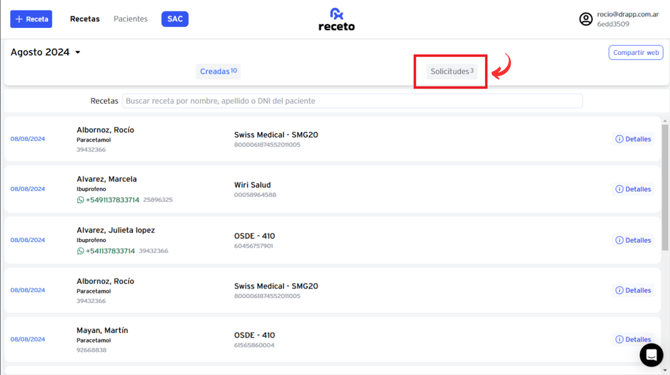
Task: Click WhatsApp icon for Alvarez, Julieta lopez
Action: [80, 251]
